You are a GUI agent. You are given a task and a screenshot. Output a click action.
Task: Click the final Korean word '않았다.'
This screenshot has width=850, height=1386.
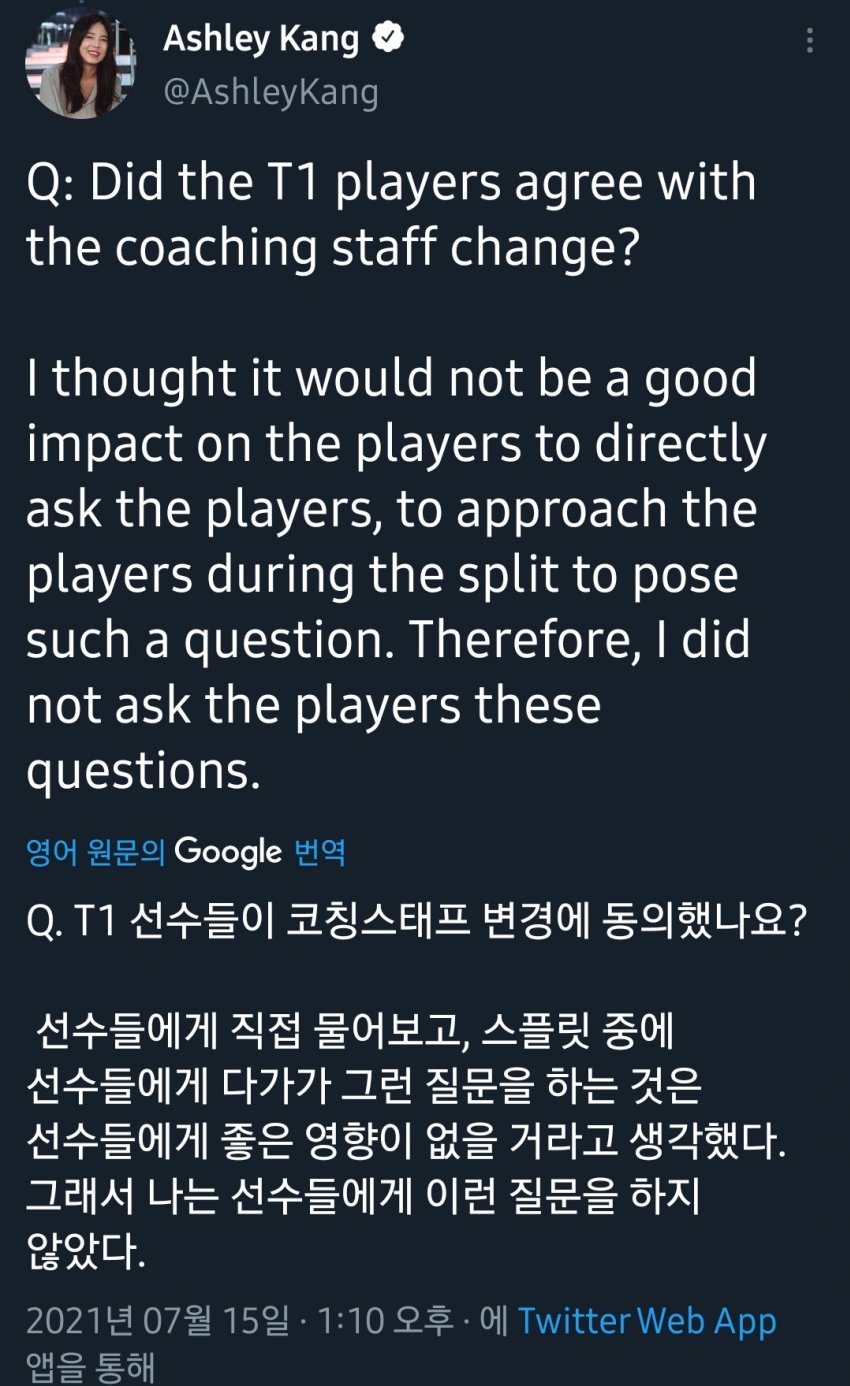tap(86, 1251)
